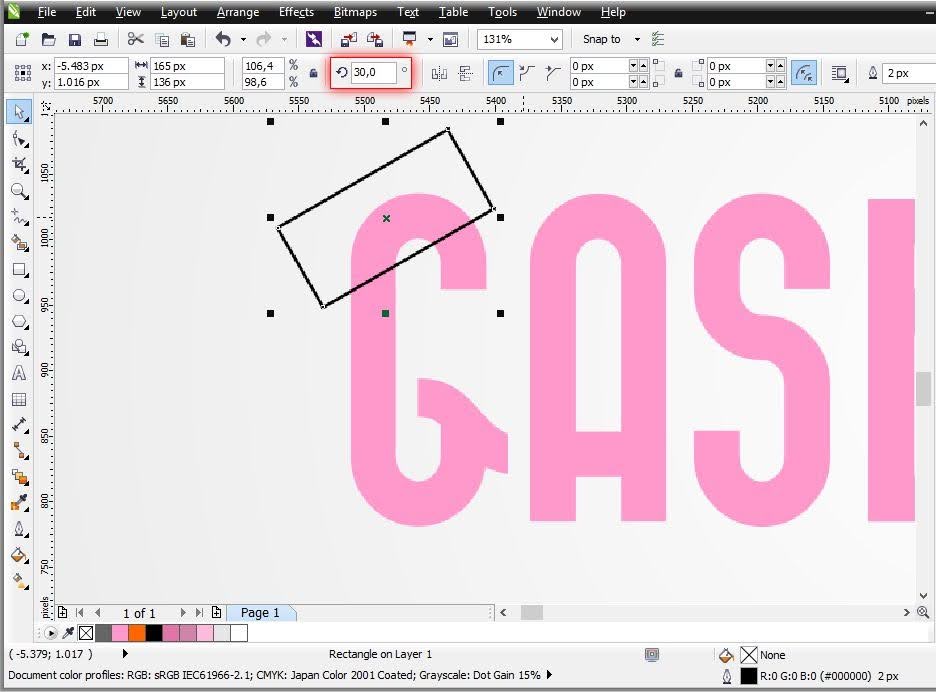Select the Text tool
The height and width of the screenshot is (692, 936).
[x=19, y=373]
